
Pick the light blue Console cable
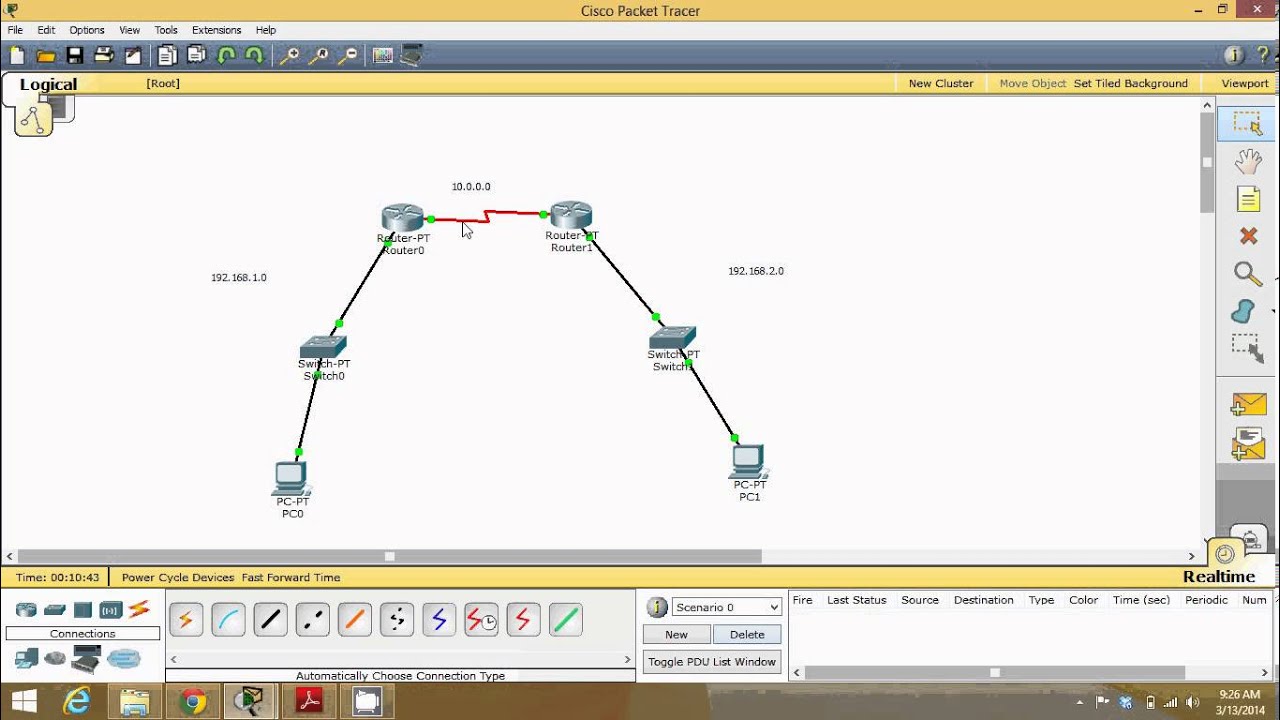coord(228,620)
